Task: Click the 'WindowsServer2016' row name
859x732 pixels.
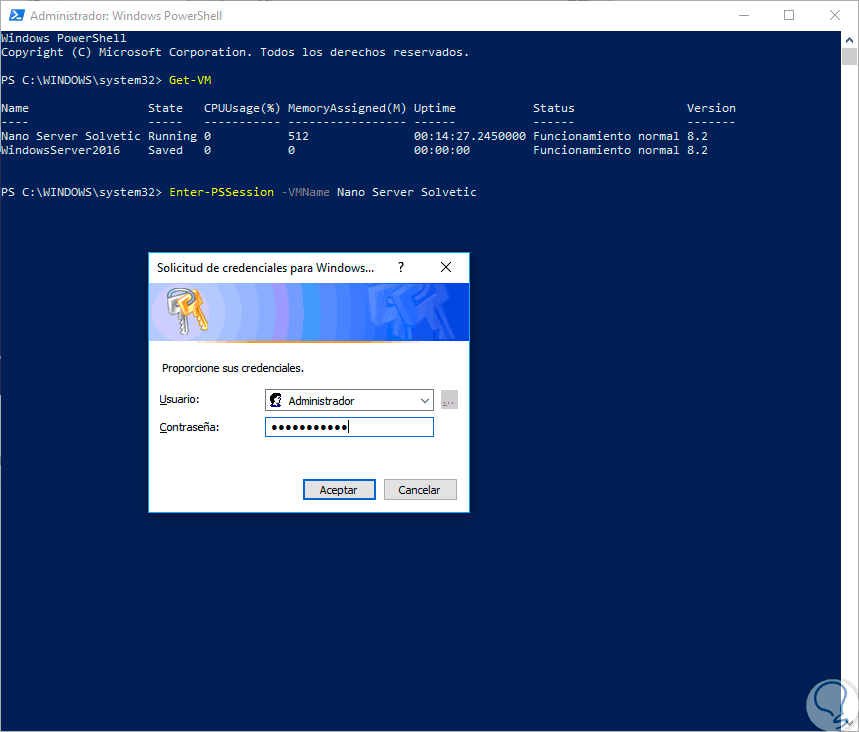Action: (60, 150)
